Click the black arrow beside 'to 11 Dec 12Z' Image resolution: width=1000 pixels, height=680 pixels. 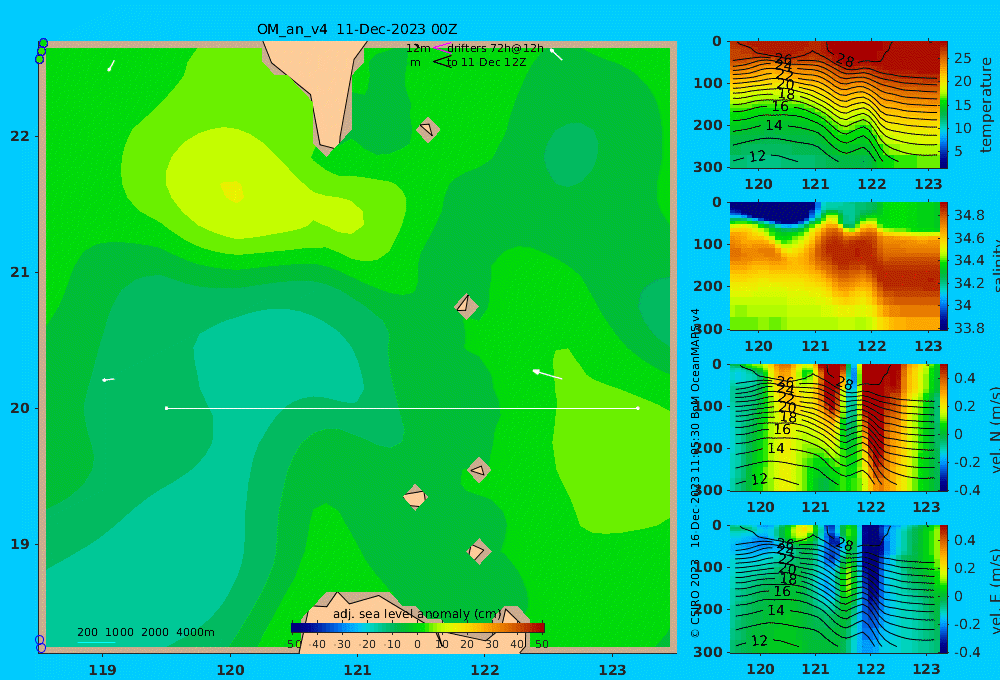442,62
